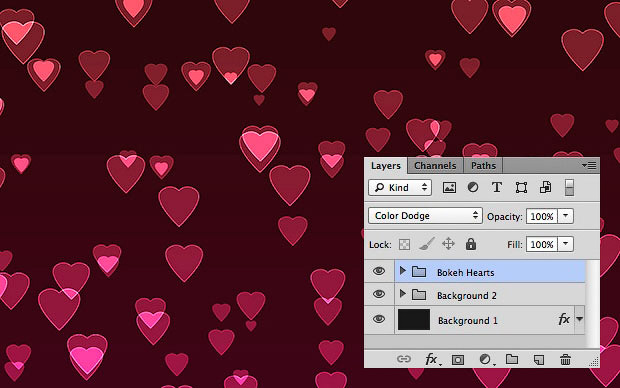The height and width of the screenshot is (388, 620).
Task: Create a new layer icon
Action: pyautogui.click(x=539, y=360)
